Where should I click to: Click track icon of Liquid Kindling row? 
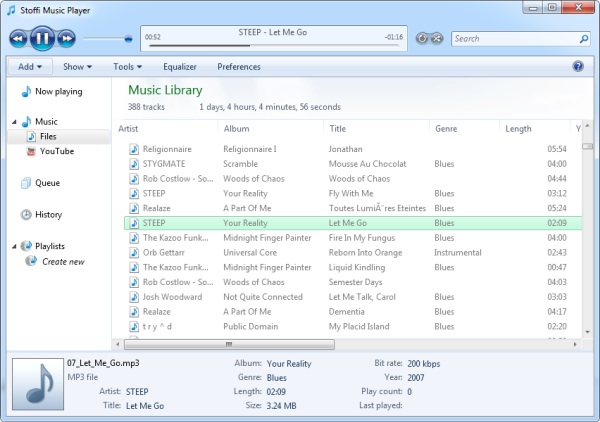pyautogui.click(x=134, y=267)
